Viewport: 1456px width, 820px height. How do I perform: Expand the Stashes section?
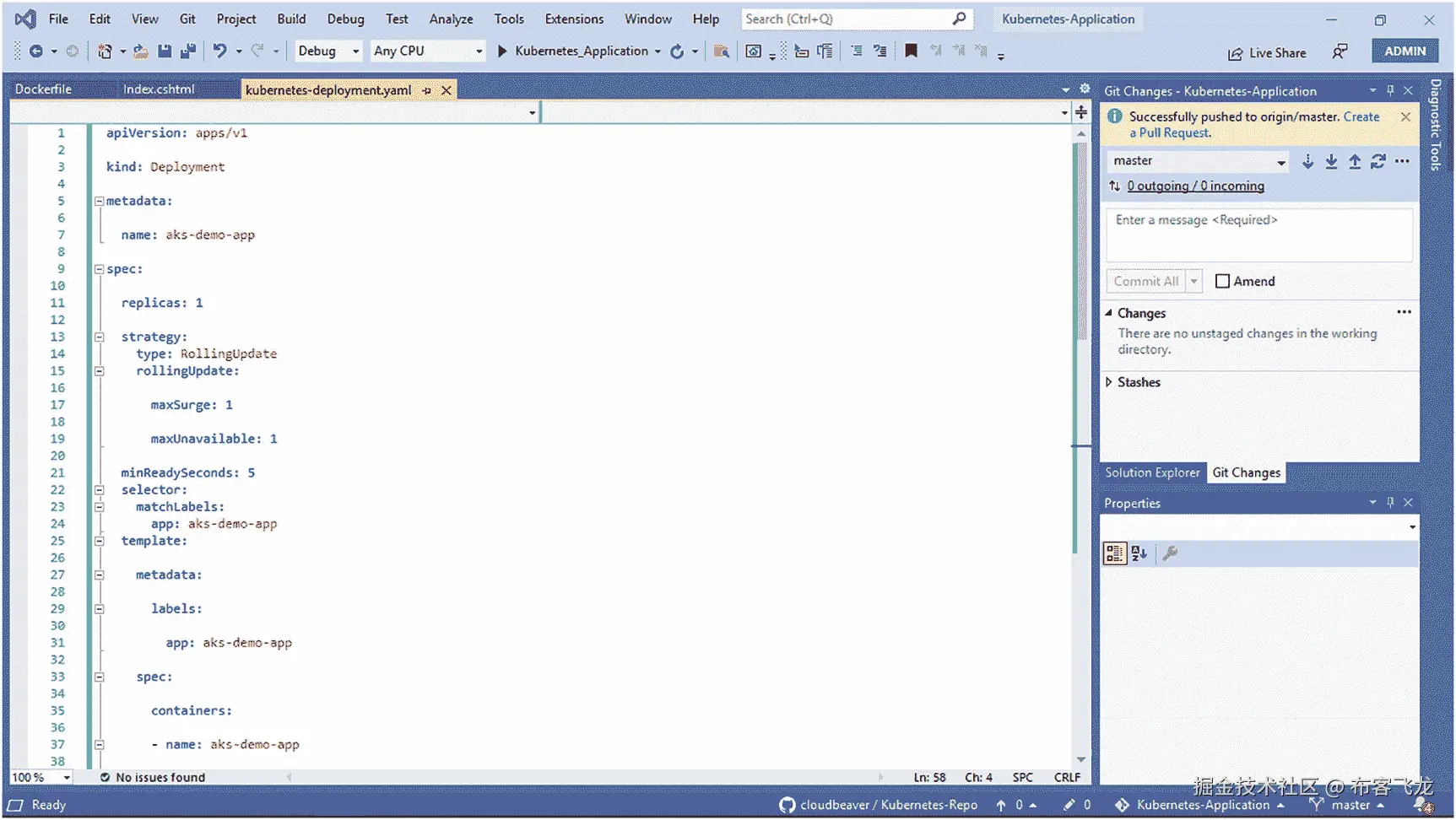point(1110,381)
